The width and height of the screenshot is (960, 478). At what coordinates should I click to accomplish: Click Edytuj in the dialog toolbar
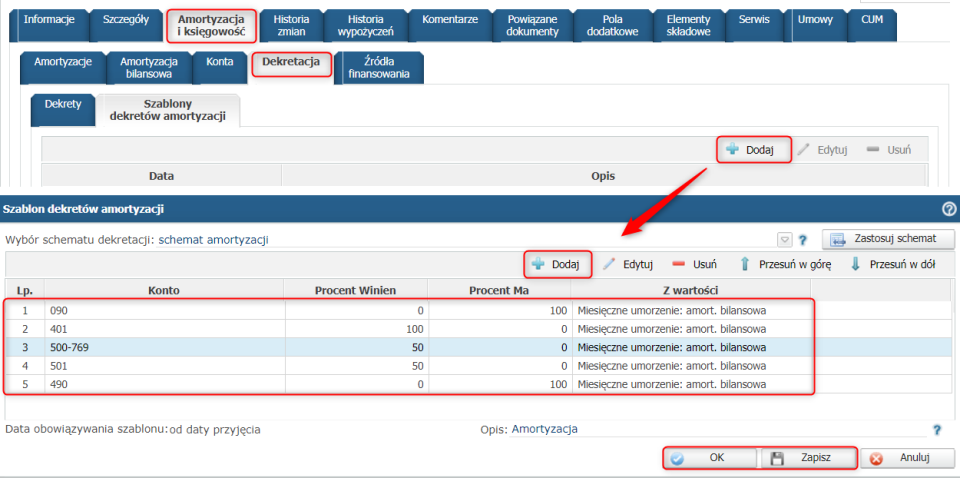point(628,264)
